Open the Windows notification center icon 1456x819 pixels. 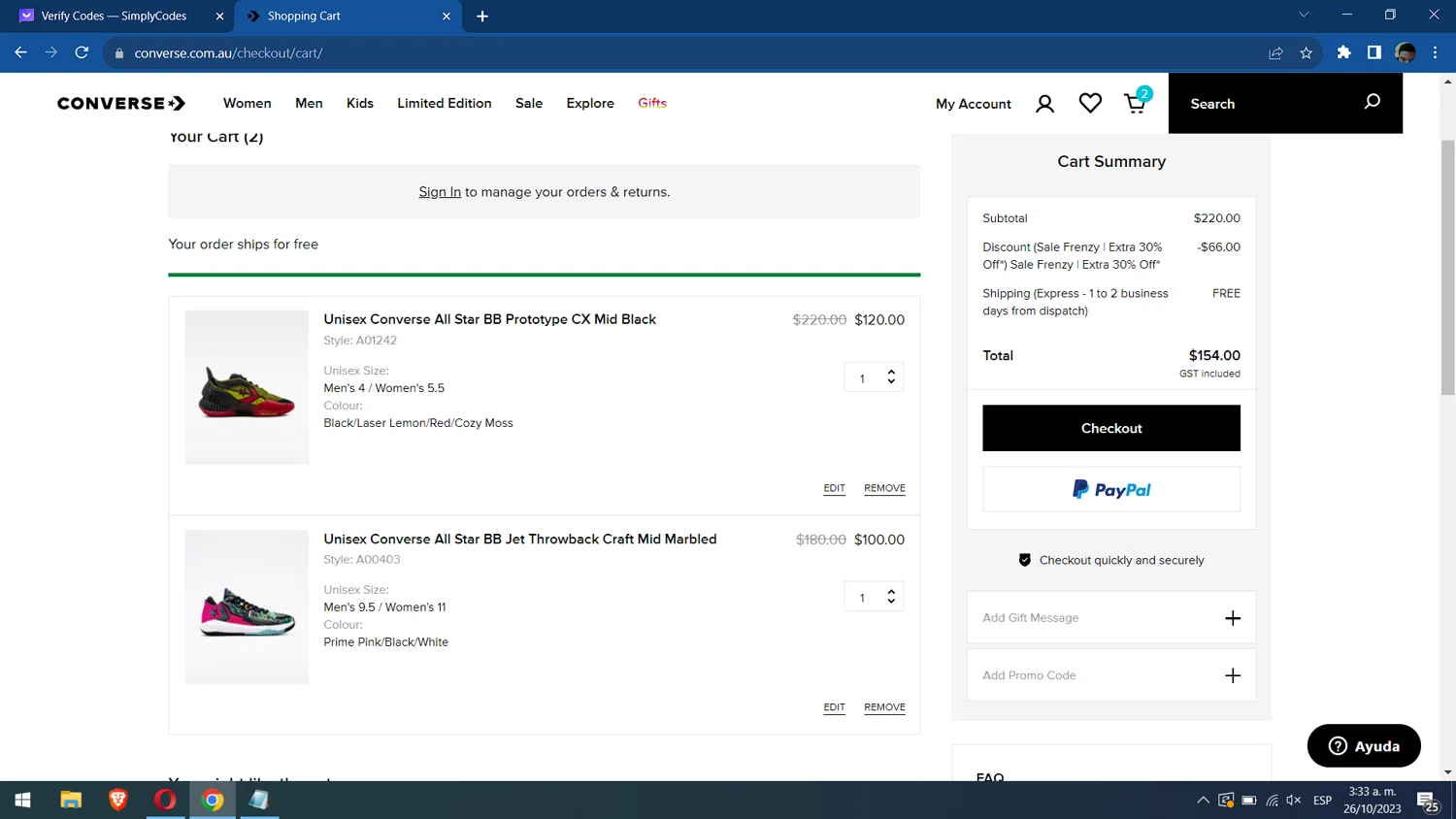(x=1428, y=801)
